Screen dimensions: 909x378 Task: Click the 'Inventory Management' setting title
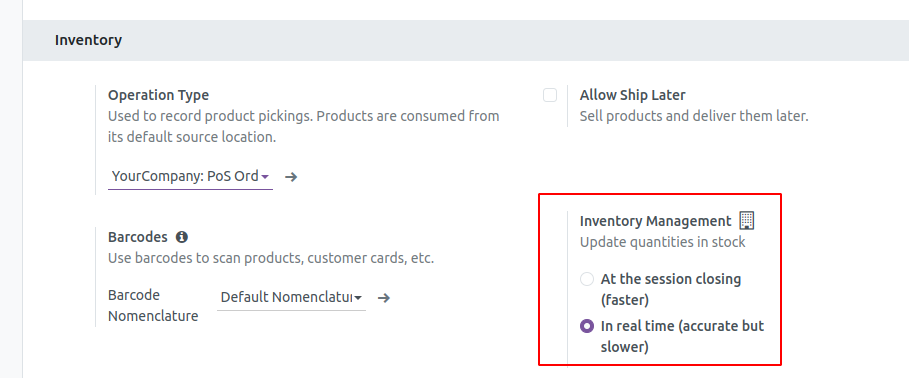coord(656,221)
